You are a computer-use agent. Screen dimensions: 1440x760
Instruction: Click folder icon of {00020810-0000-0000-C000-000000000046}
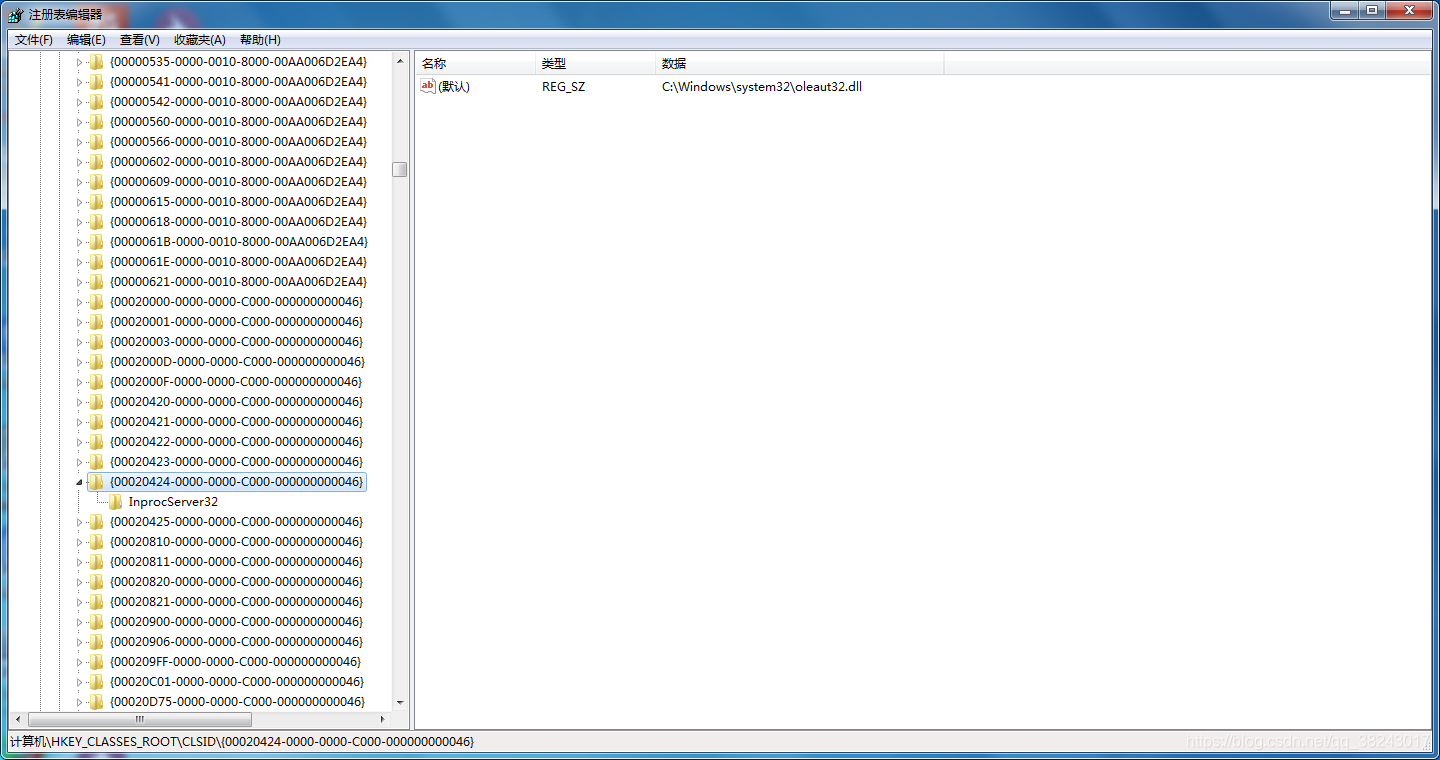(96, 542)
